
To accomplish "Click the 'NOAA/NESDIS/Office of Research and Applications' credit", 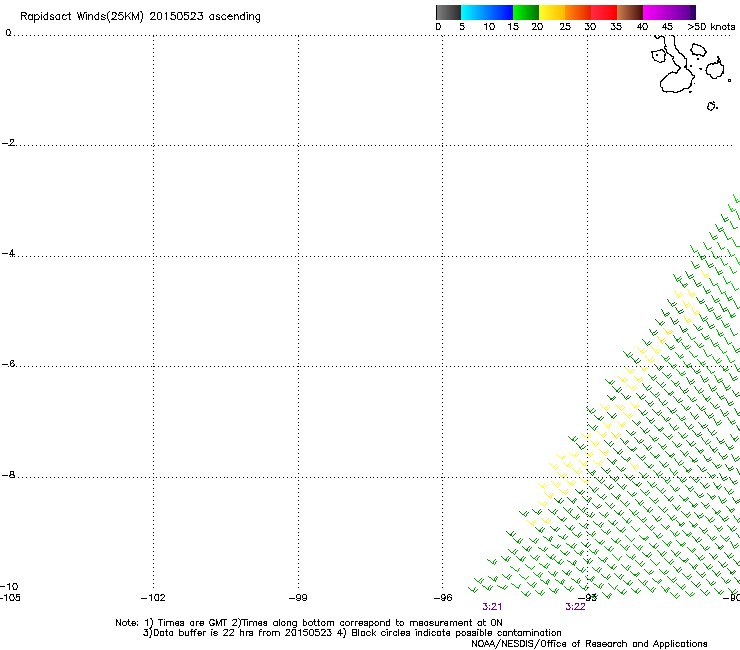I will tap(589, 644).
